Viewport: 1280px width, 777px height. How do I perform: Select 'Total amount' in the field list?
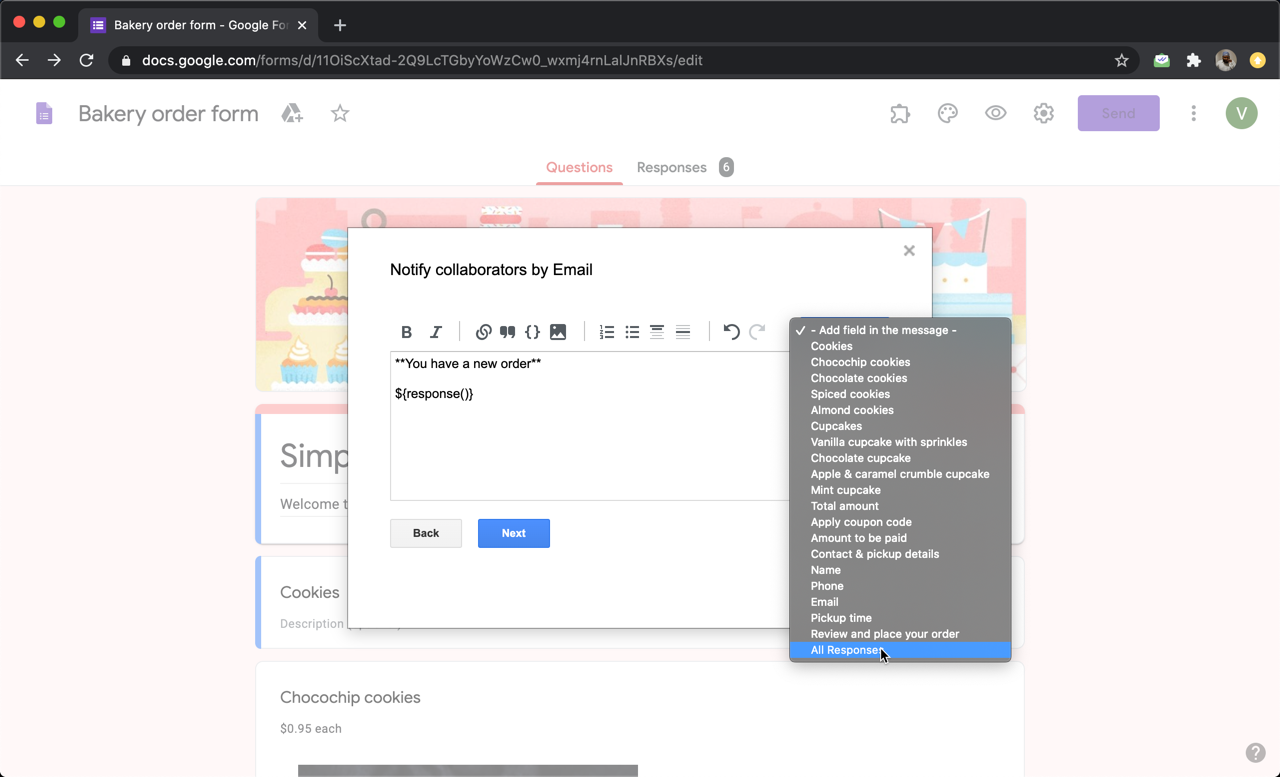(845, 506)
